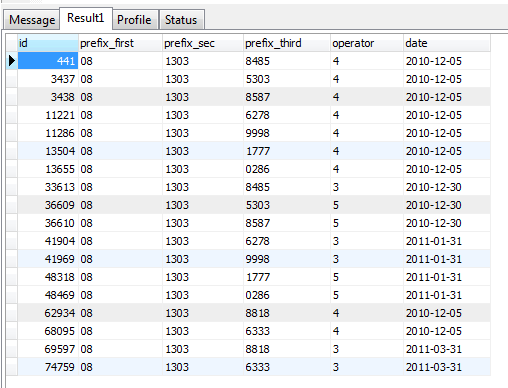Select the Result1 tab
The image size is (508, 388).
coord(86,18)
